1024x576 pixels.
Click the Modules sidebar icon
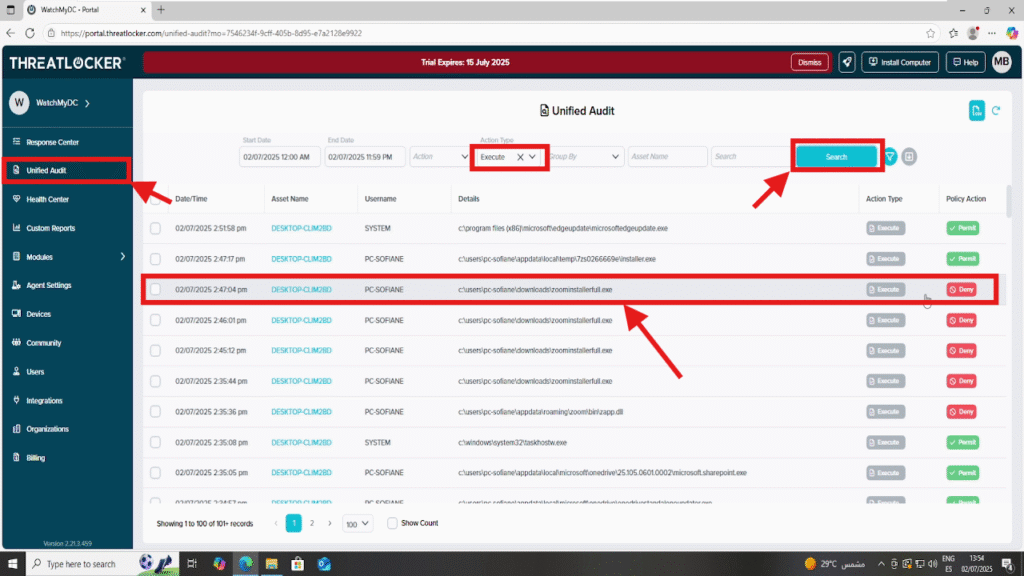pos(16,257)
